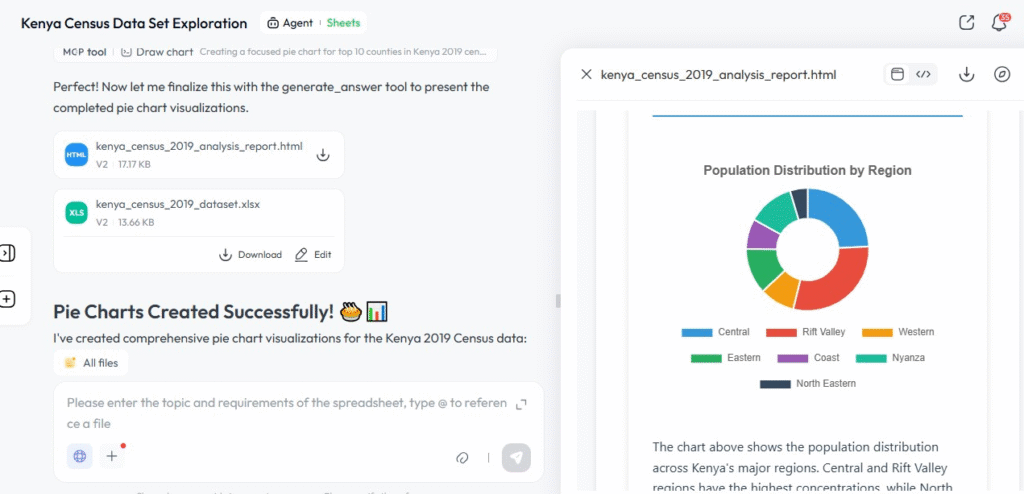Open the share/export icon in the header
The width and height of the screenshot is (1024, 494).
[x=966, y=22]
